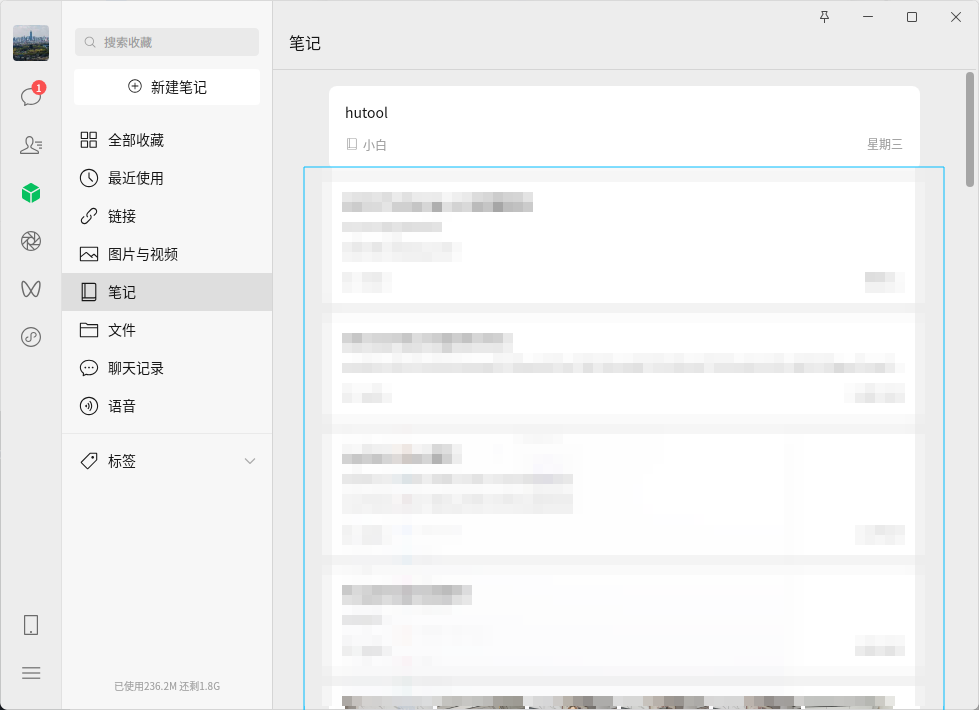Select 全部收藏 in the sidebar
This screenshot has height=710, width=979.
[x=167, y=140]
